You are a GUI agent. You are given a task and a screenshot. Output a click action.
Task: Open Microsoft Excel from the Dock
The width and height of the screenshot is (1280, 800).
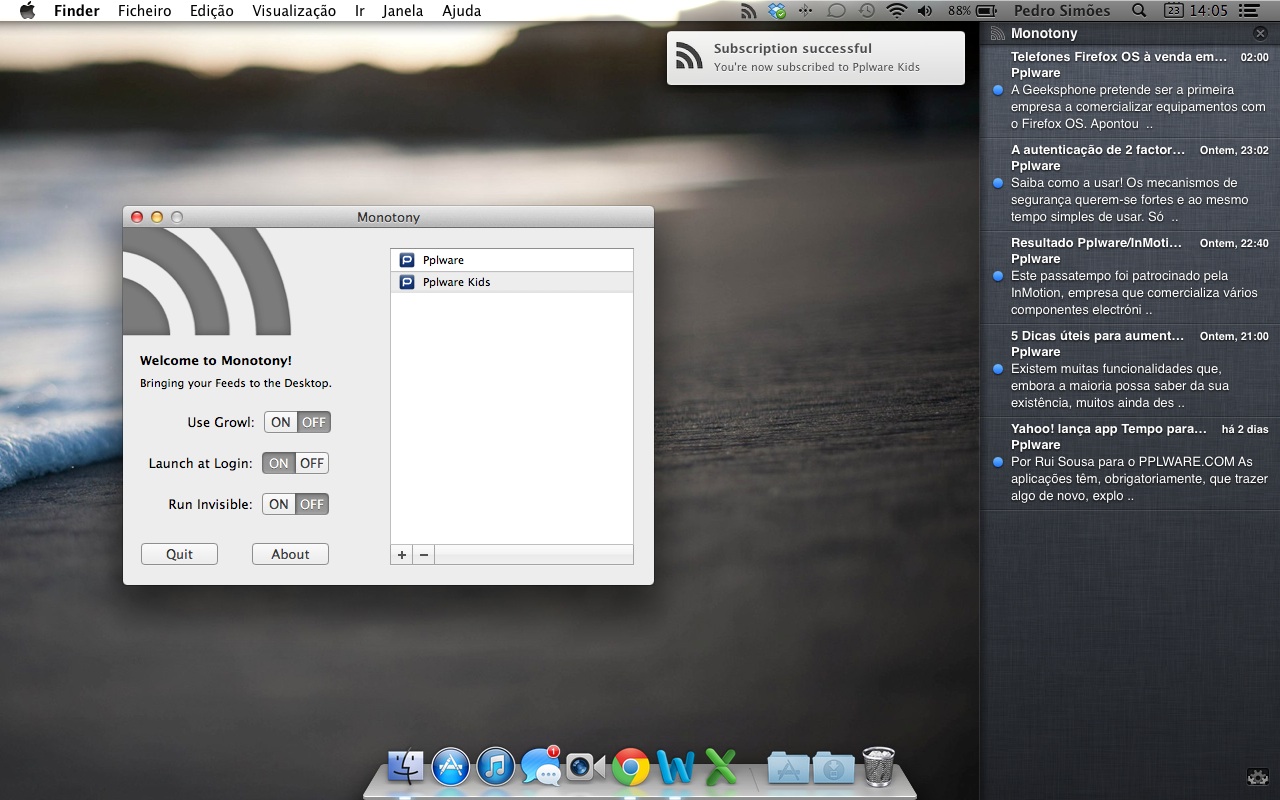[721, 767]
